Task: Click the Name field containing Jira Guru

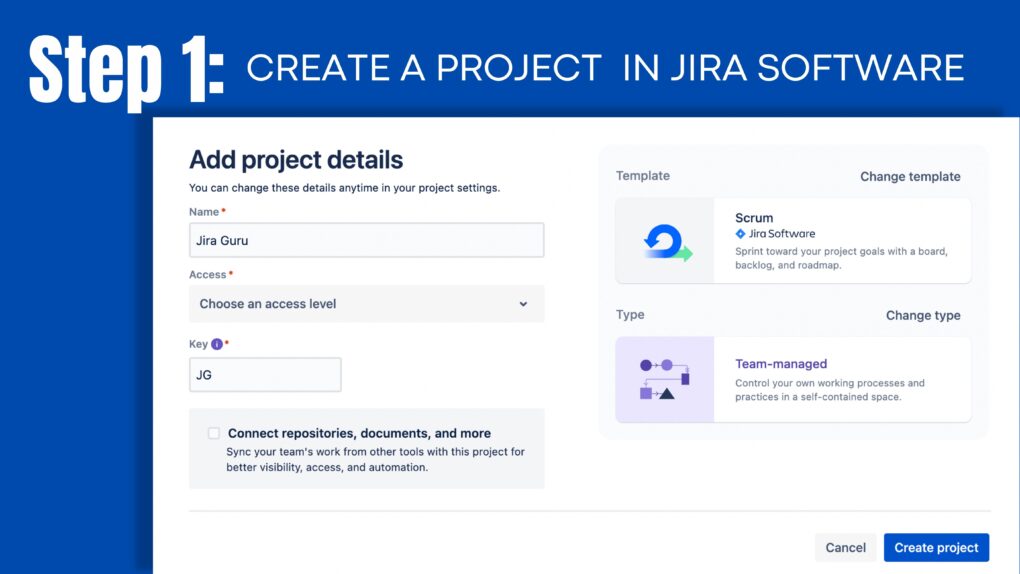Action: click(x=366, y=240)
